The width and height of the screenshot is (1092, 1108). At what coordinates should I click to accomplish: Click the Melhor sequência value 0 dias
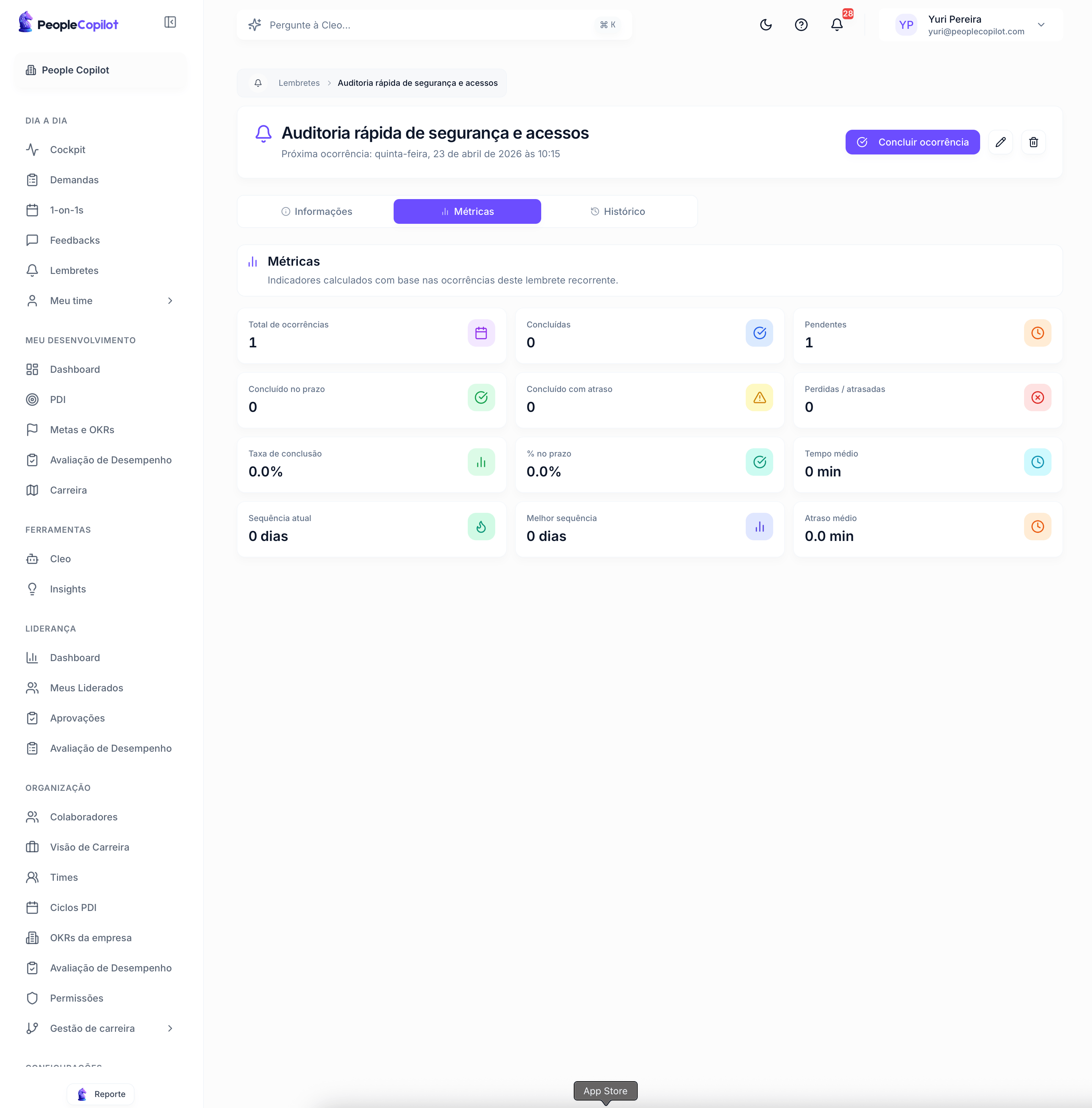[546, 537]
